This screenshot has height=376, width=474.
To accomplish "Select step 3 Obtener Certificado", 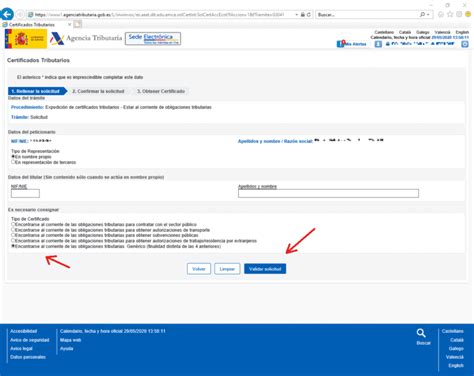I will tap(161, 91).
